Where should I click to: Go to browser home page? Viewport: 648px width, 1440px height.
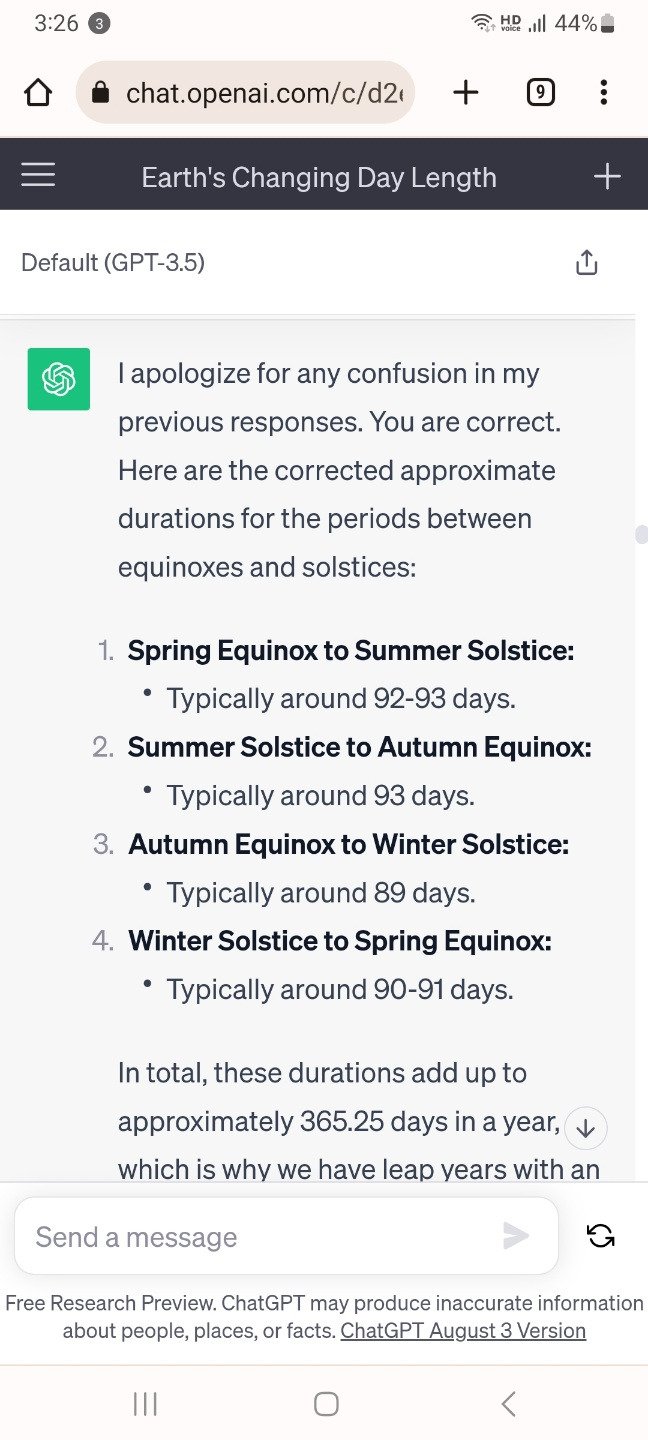pyautogui.click(x=38, y=93)
